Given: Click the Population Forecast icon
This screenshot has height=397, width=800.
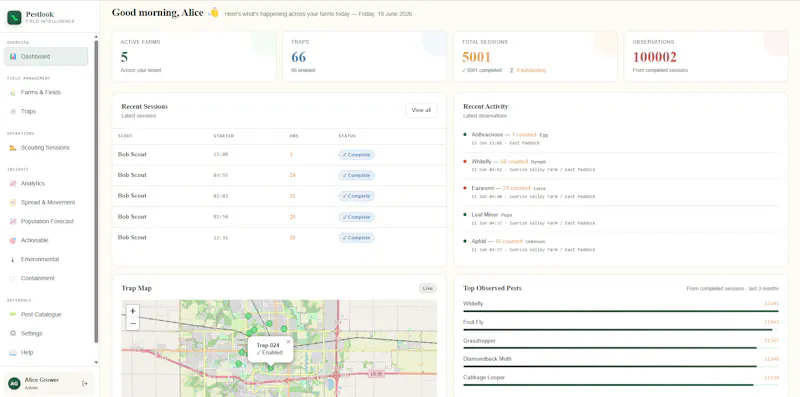Looking at the screenshot, I should click(13, 221).
